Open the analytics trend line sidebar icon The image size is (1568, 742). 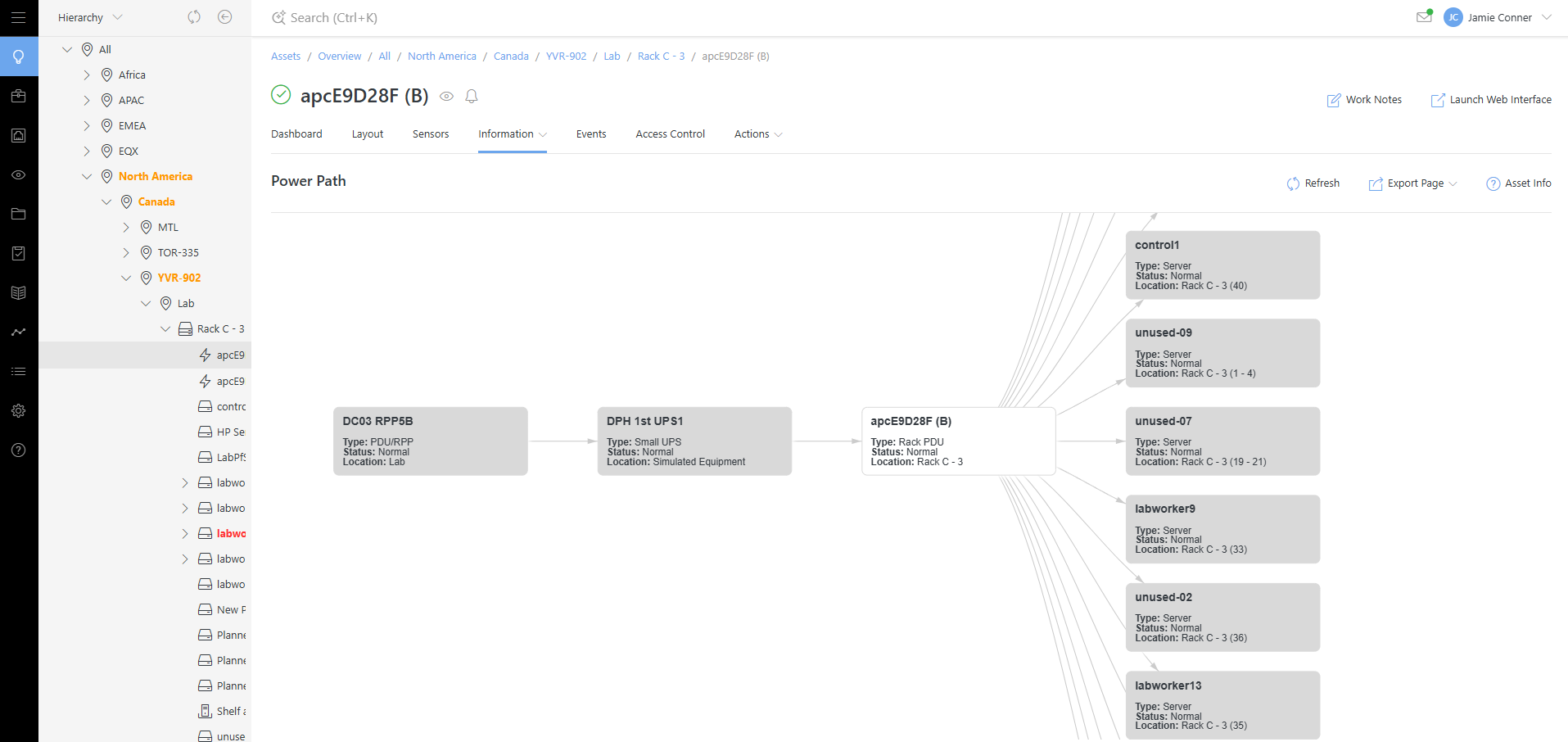coord(18,333)
